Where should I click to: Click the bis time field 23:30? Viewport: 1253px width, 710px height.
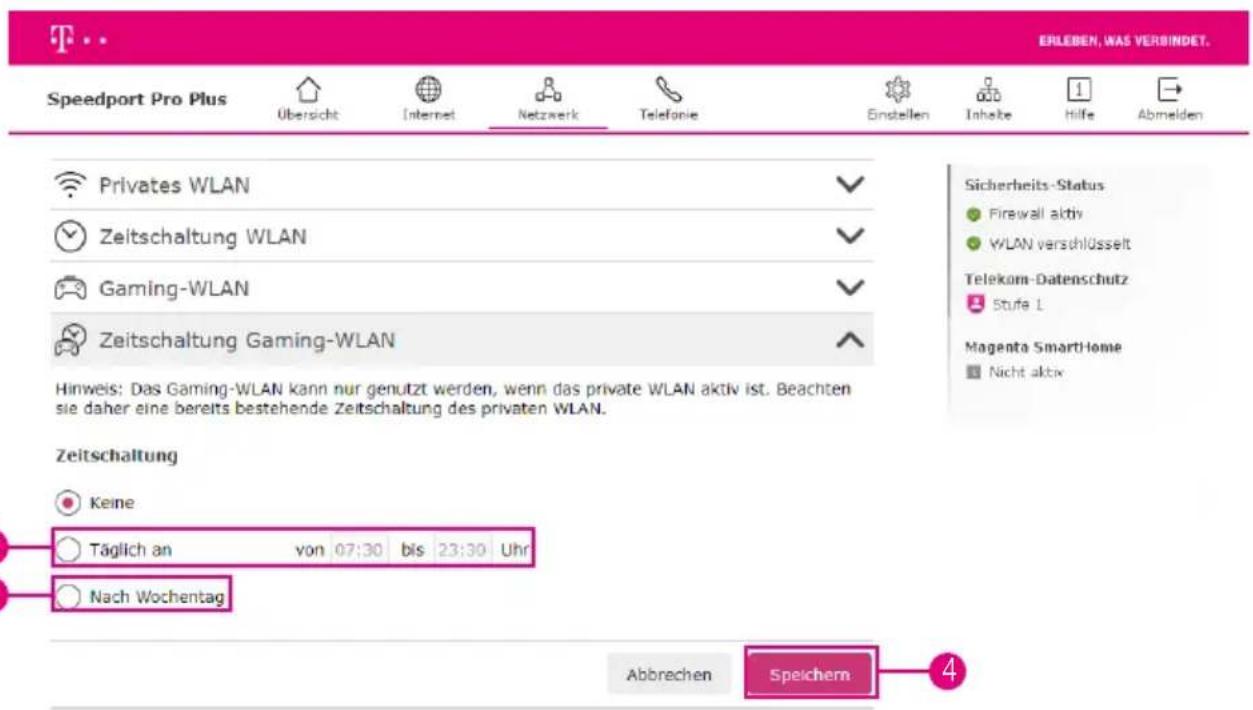[462, 550]
